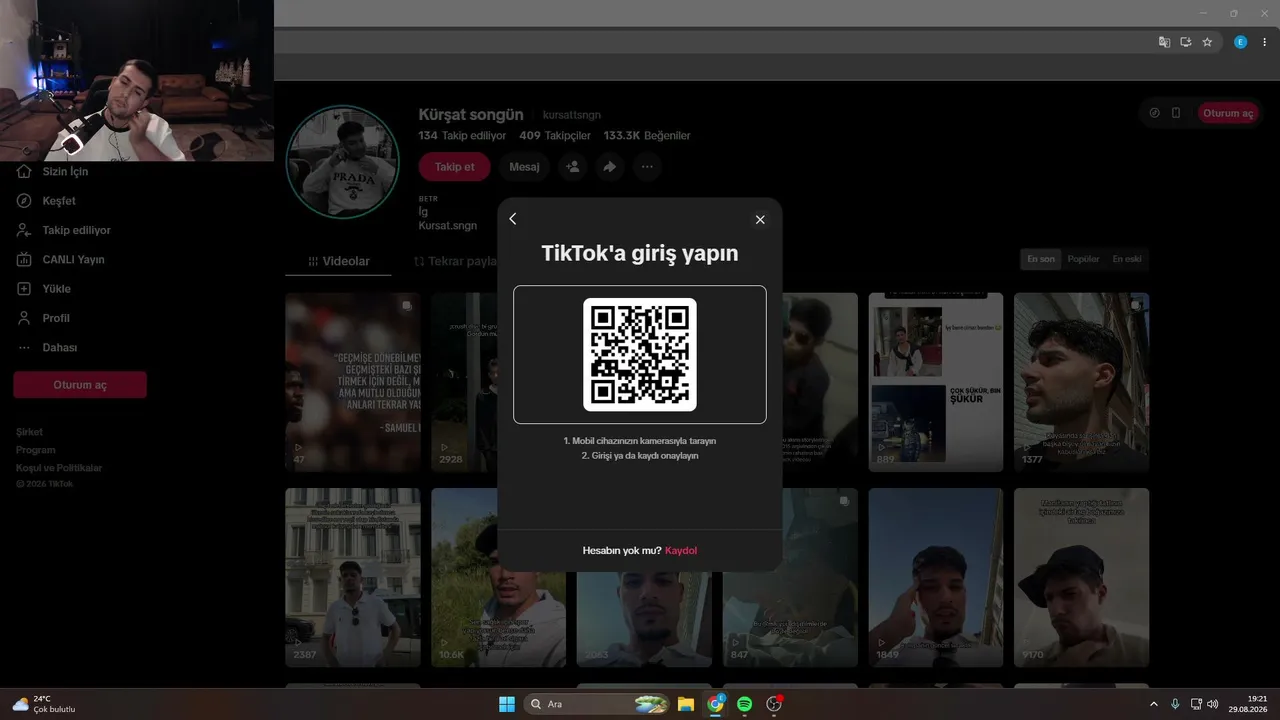Click Chrome translate page icon
The image size is (1280, 720).
pyautogui.click(x=1164, y=42)
